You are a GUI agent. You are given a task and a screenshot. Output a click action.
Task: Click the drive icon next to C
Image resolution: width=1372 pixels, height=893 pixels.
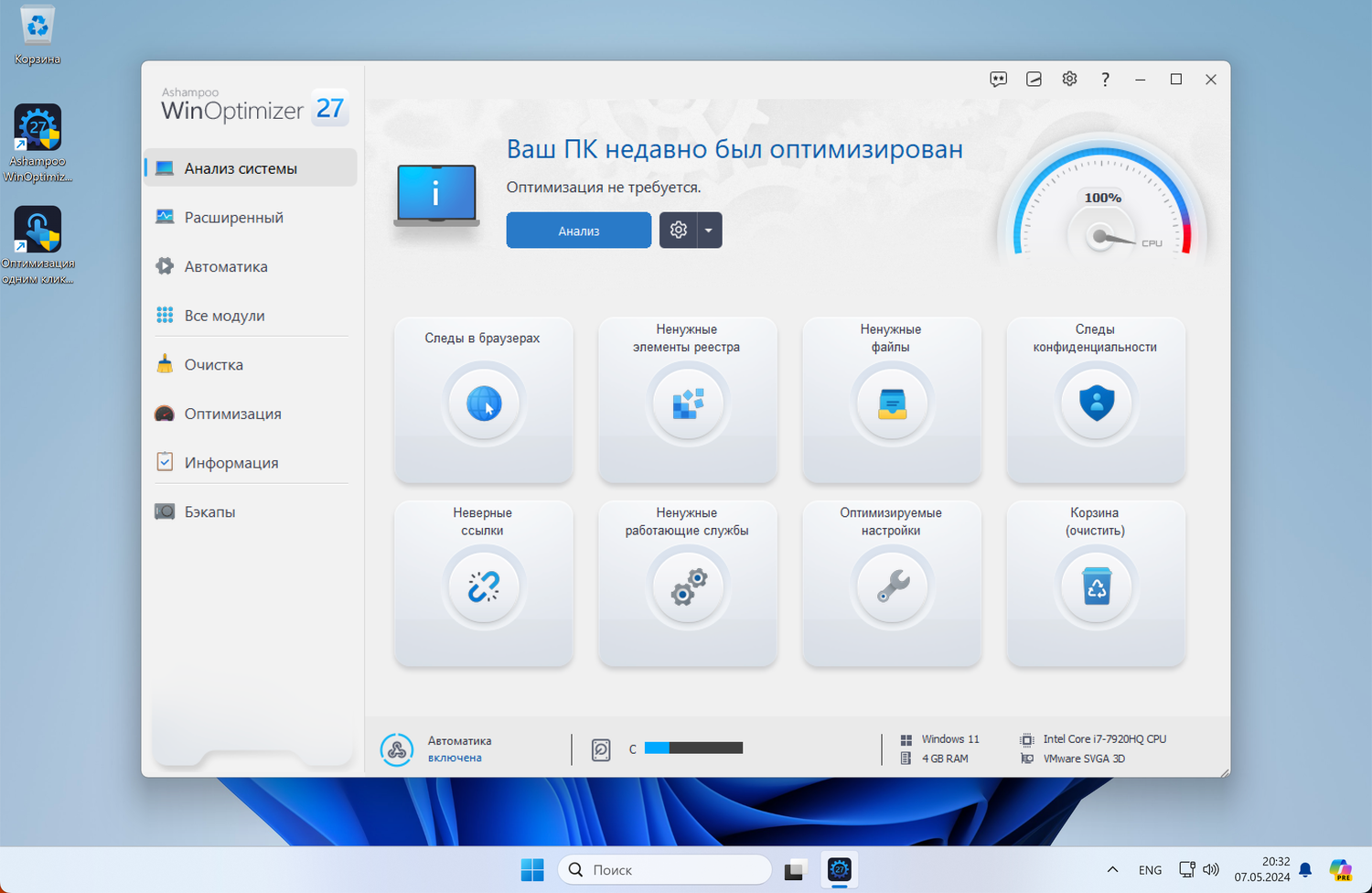pyautogui.click(x=601, y=750)
